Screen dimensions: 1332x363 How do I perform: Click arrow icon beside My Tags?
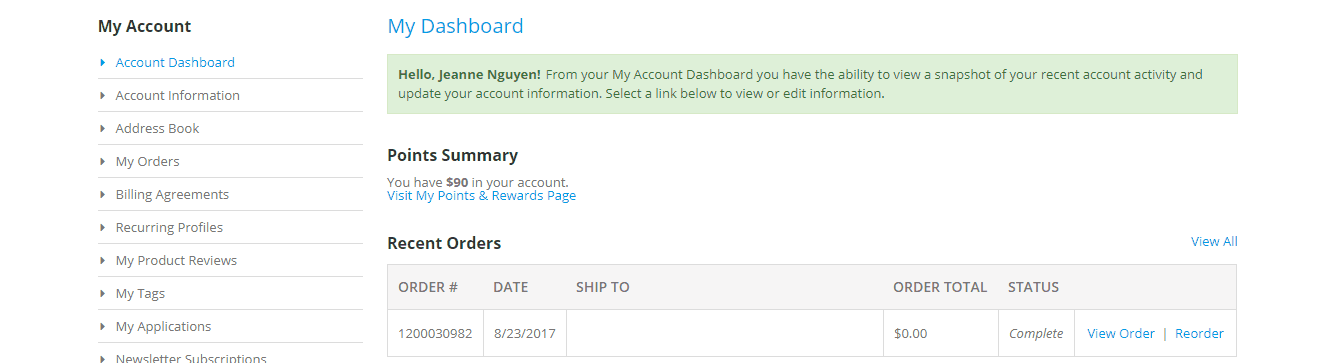point(103,293)
